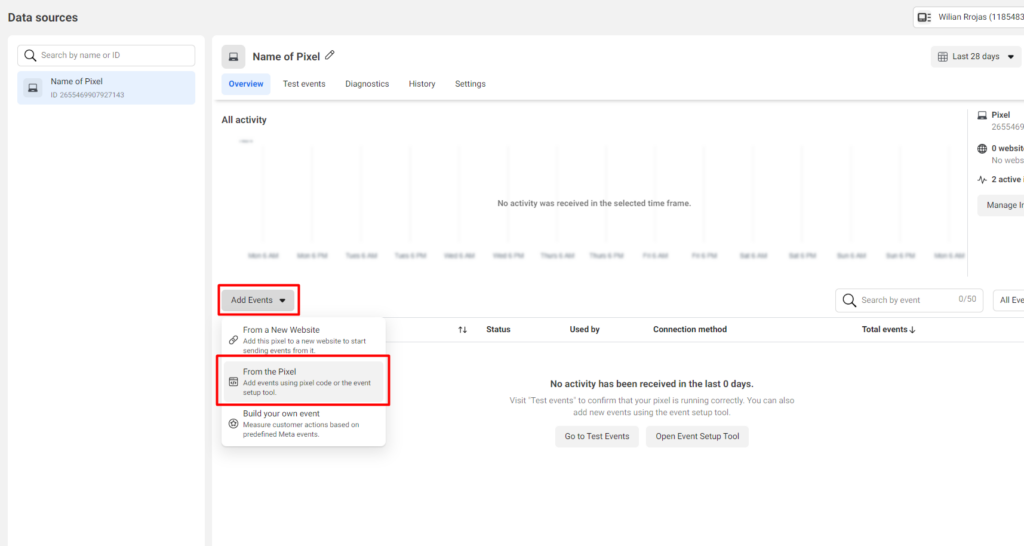This screenshot has height=546, width=1024.
Task: Open the Settings tab
Action: coord(470,84)
